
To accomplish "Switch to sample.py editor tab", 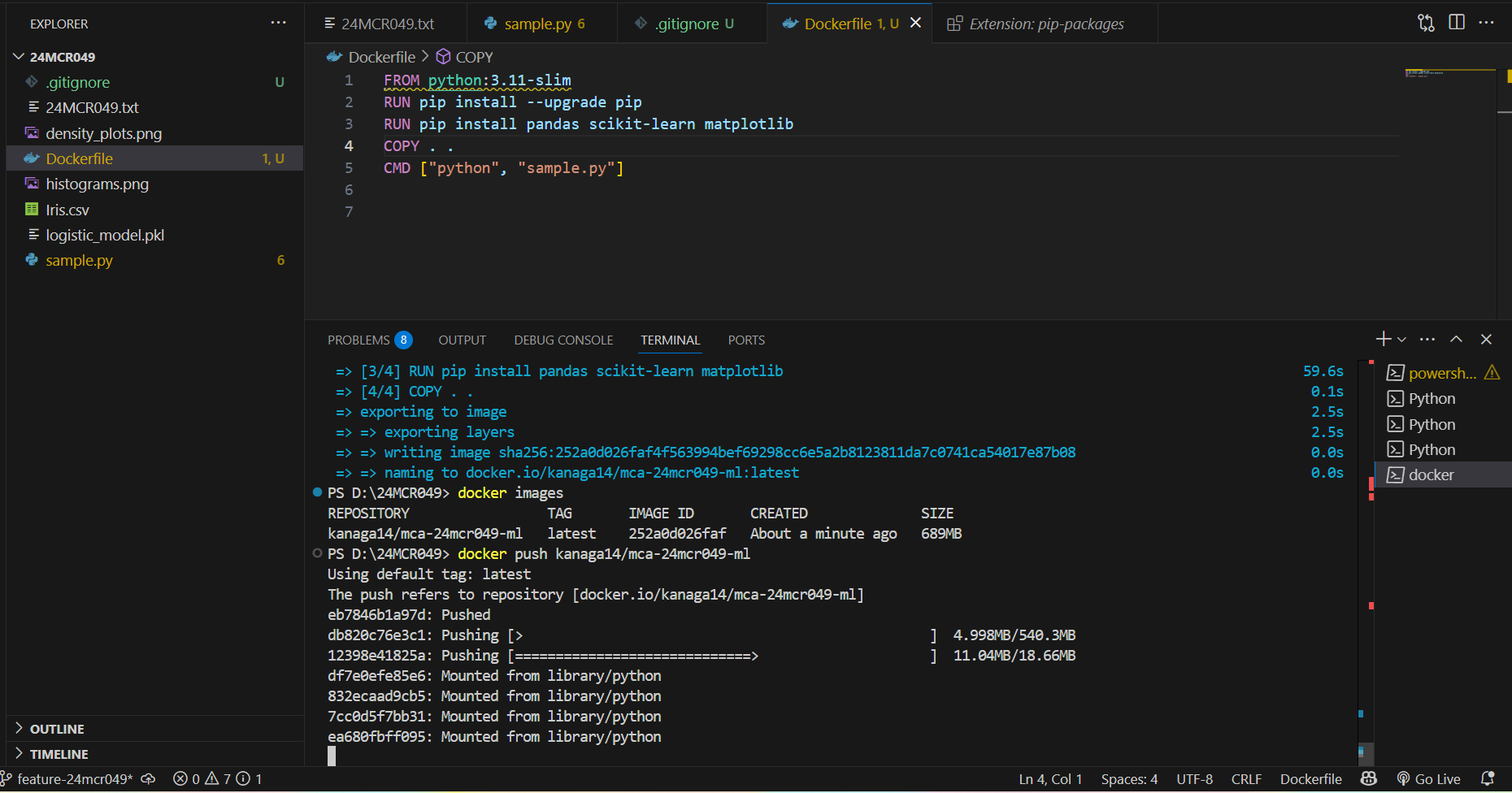I will point(542,24).
